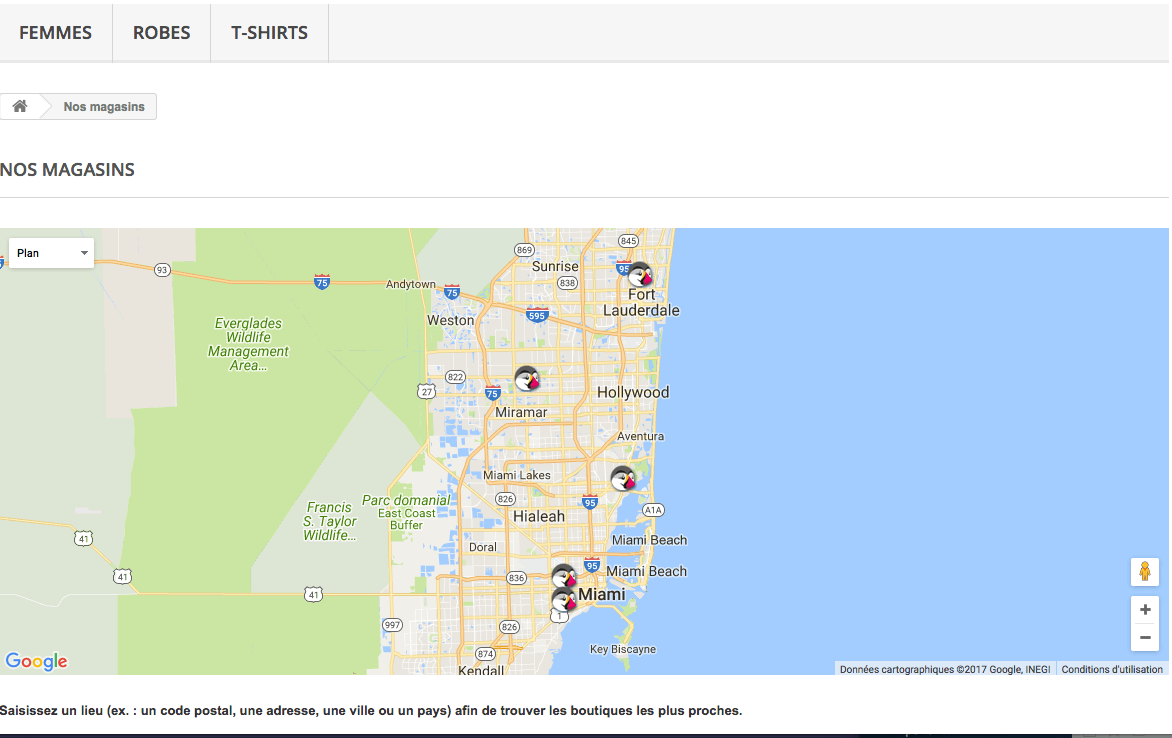Screen dimensions: 1172x738
Task: Open the ROBES category
Action: 161,33
